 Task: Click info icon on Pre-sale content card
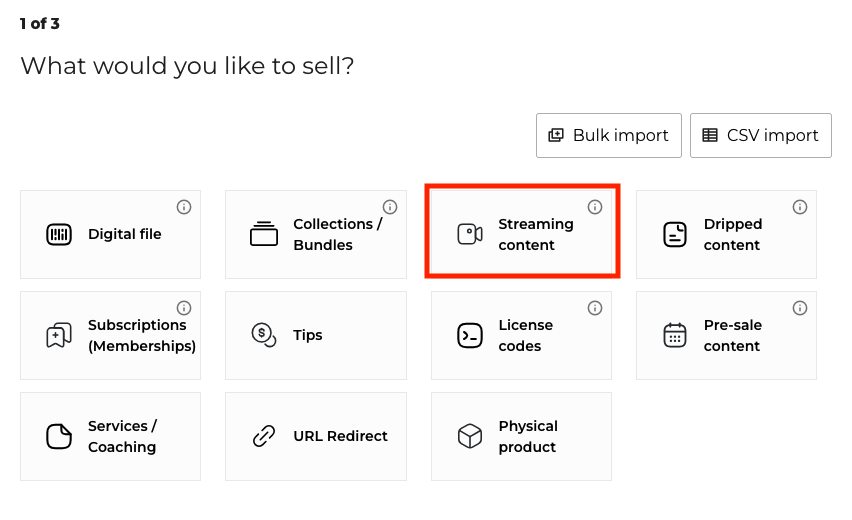pyautogui.click(x=800, y=308)
